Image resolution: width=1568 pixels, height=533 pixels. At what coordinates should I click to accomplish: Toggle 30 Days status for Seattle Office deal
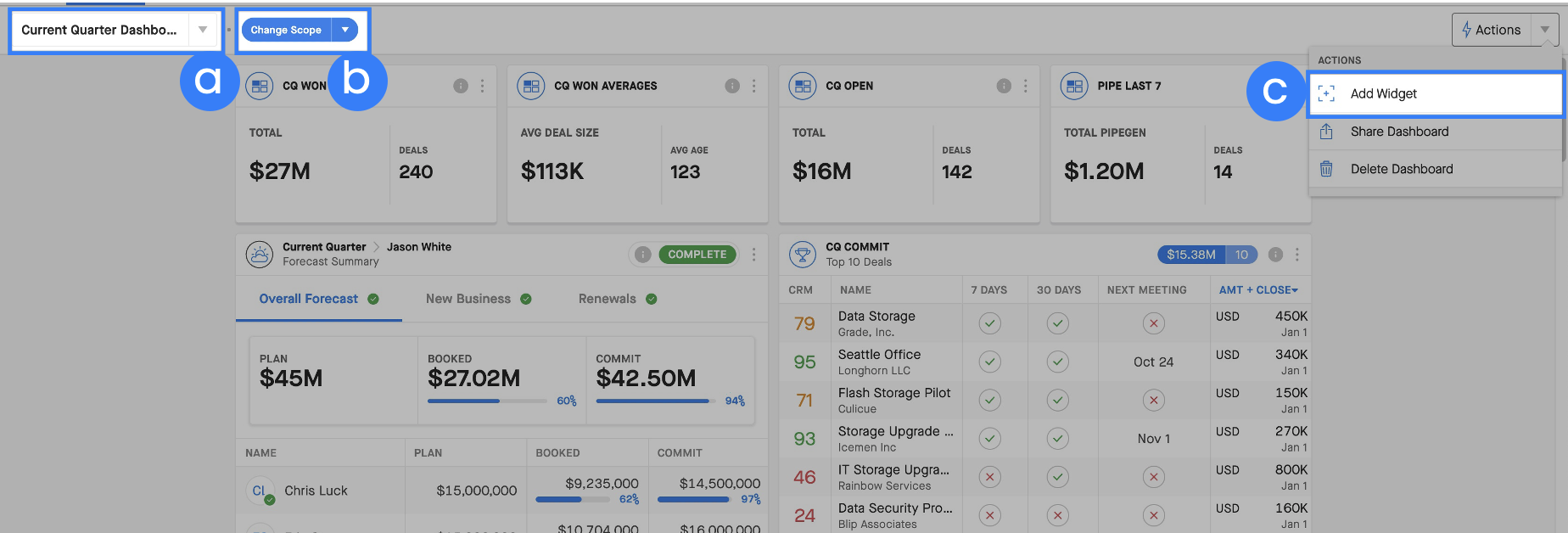pyautogui.click(x=1057, y=362)
